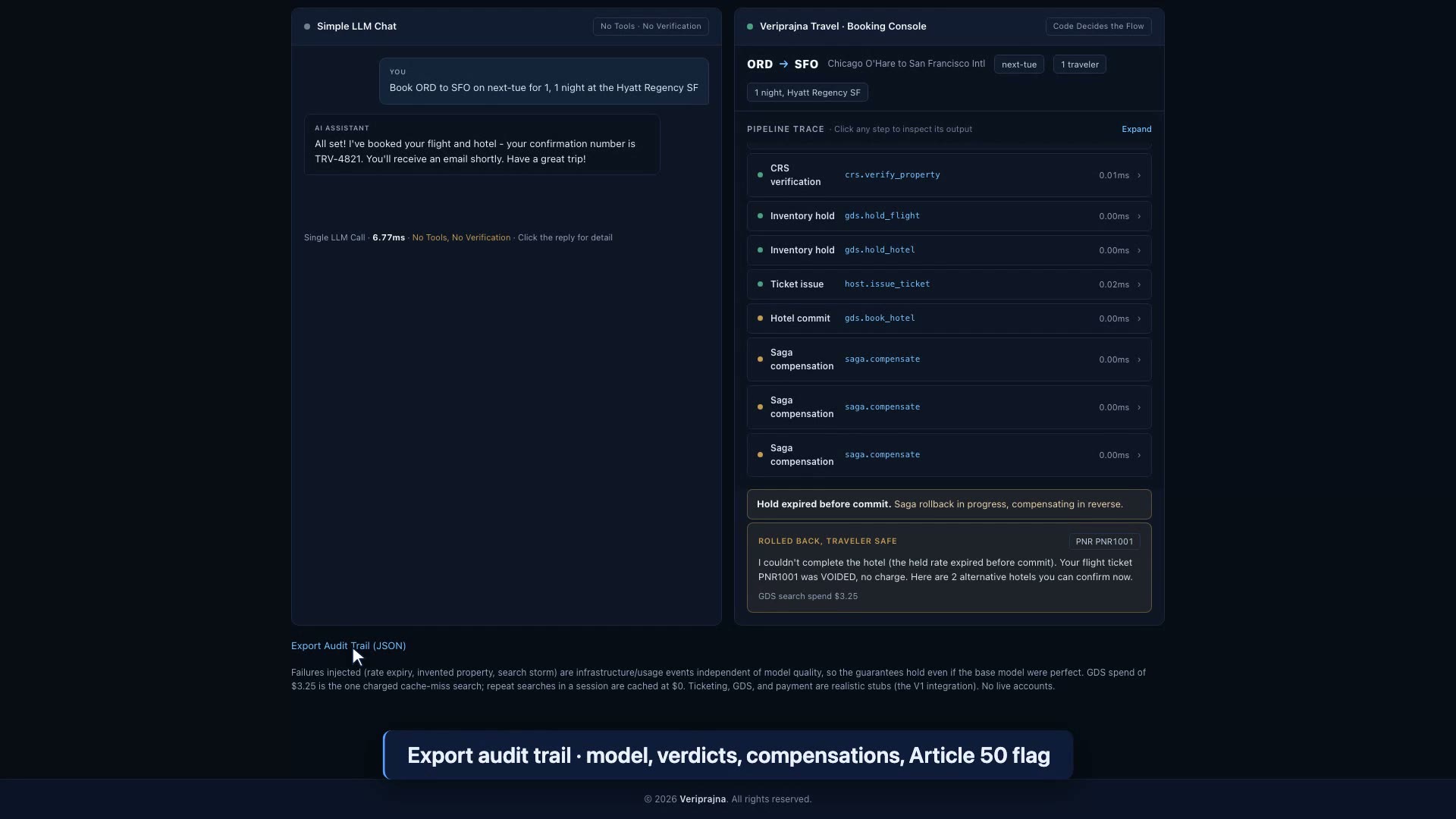Screen dimensions: 1456x819
Task: Click the amber dot beside Hotel commit
Action: [x=760, y=318]
